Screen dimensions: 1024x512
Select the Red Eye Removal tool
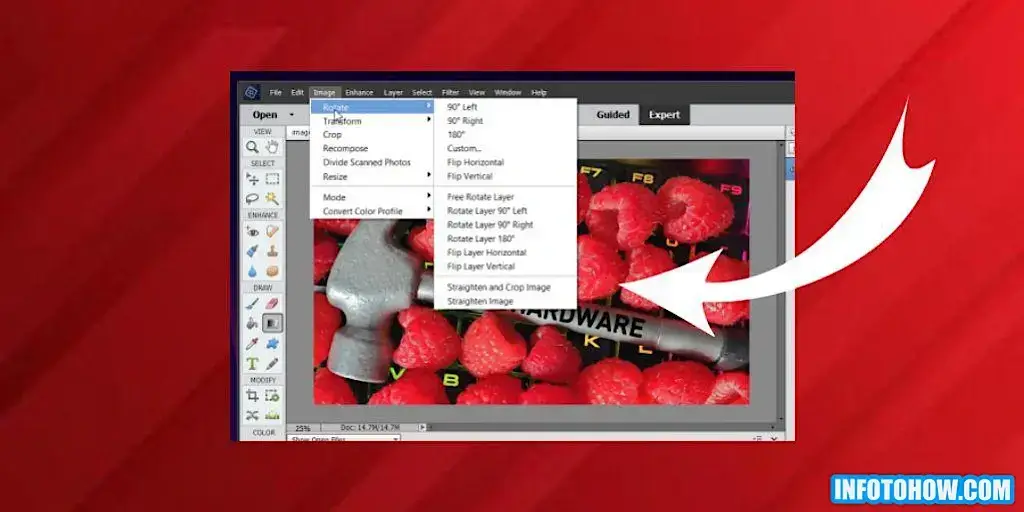click(x=252, y=231)
